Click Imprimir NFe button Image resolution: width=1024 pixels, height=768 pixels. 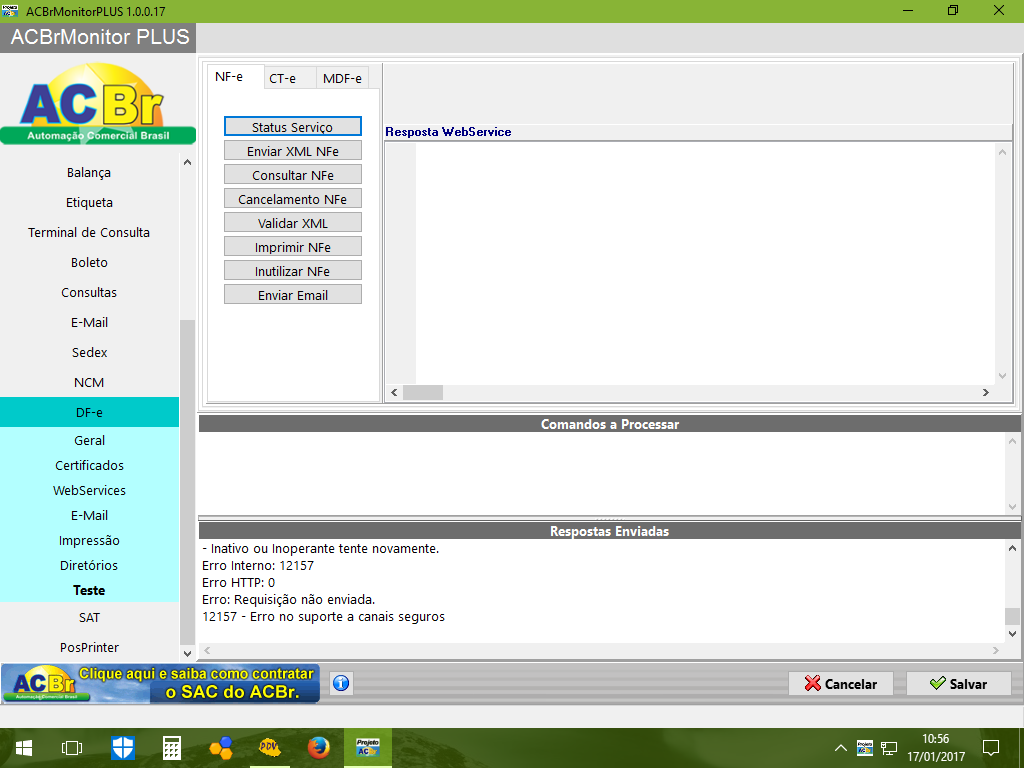click(x=293, y=247)
